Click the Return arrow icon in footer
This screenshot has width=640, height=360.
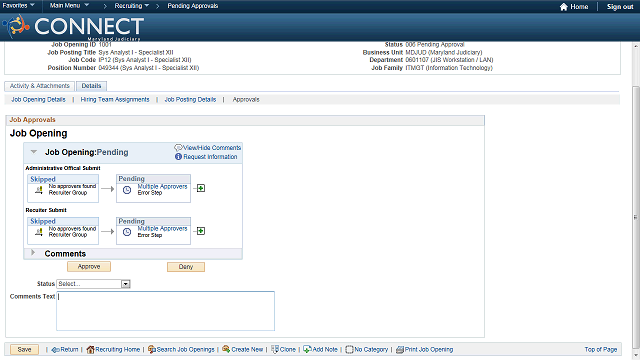(56, 350)
